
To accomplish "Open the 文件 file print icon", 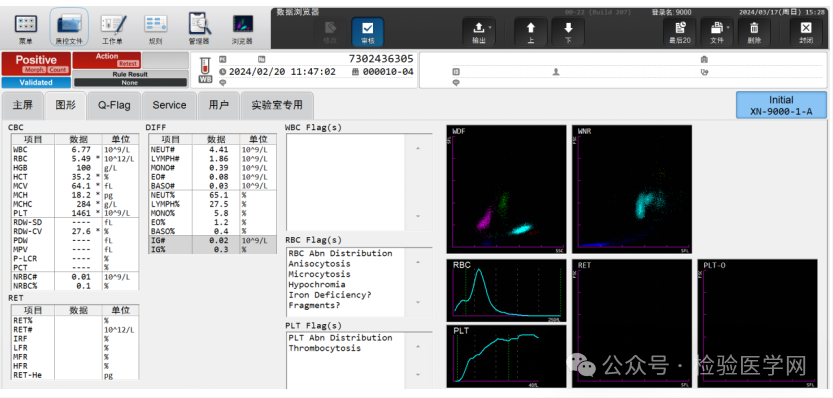I will click(717, 32).
